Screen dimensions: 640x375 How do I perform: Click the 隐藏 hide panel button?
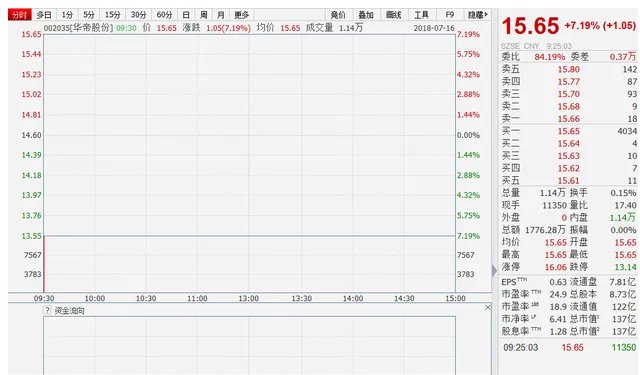pyautogui.click(x=478, y=15)
